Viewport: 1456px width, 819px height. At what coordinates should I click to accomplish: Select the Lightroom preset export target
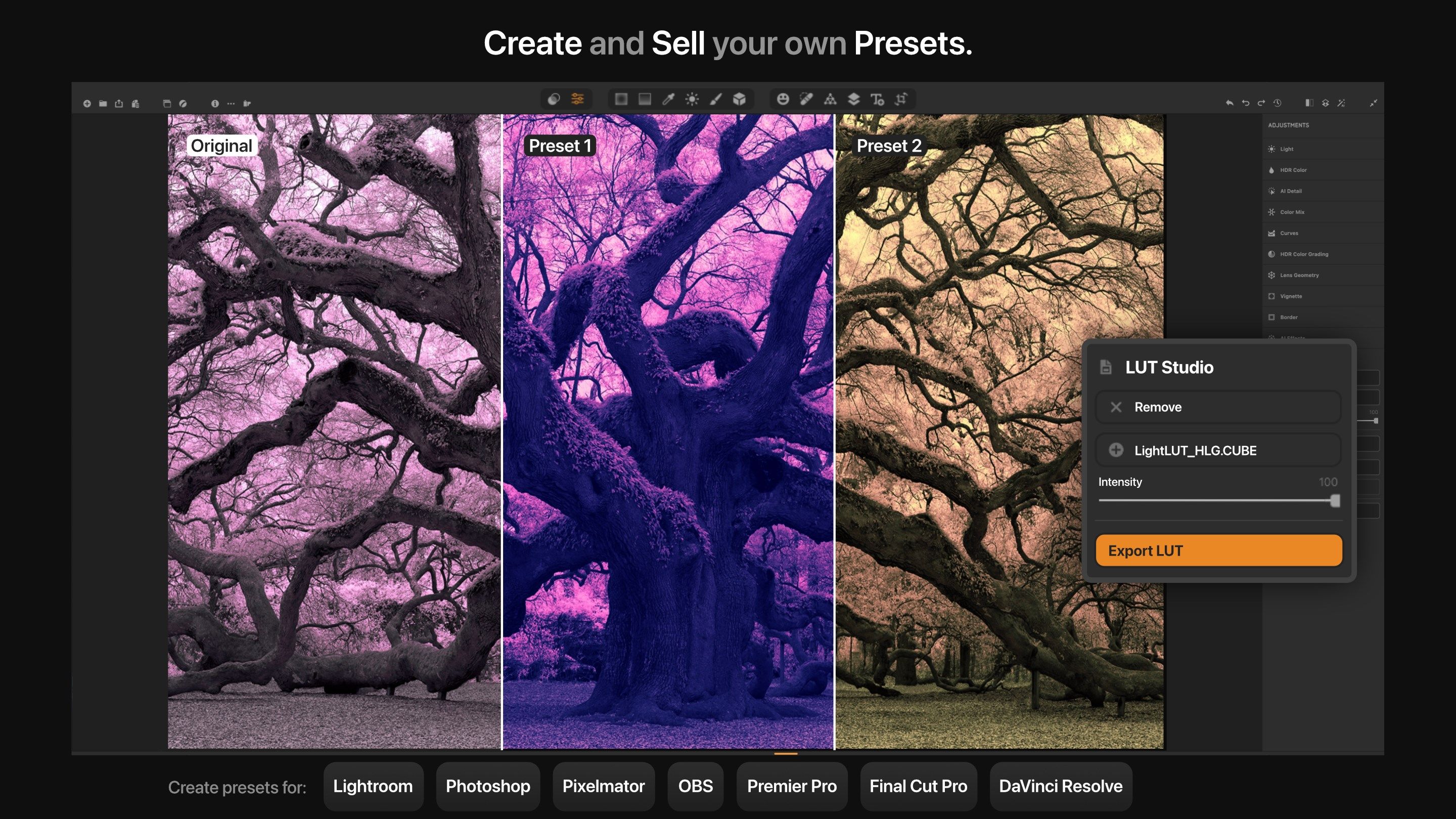click(373, 786)
